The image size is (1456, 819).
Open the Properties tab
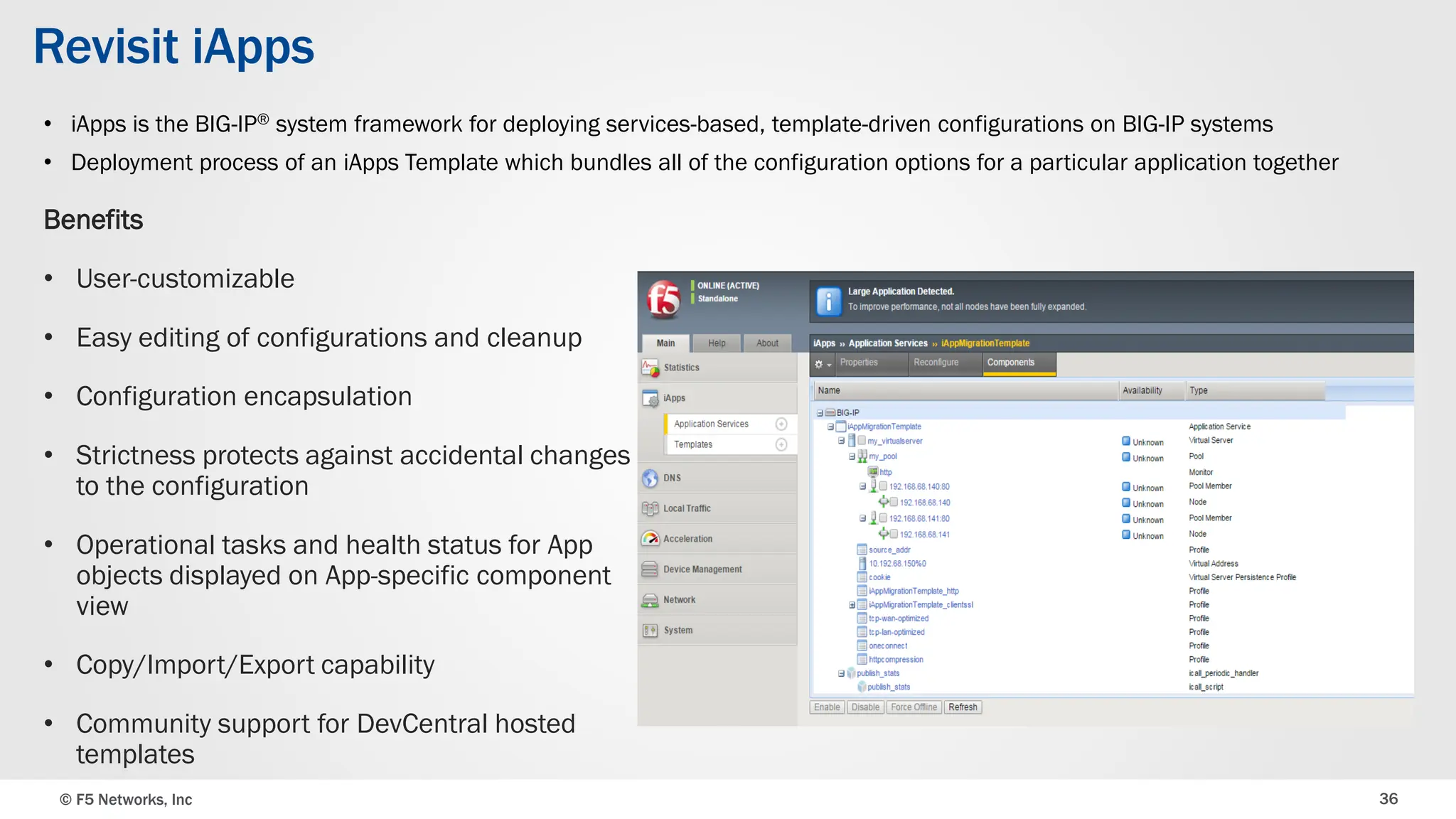click(x=872, y=363)
